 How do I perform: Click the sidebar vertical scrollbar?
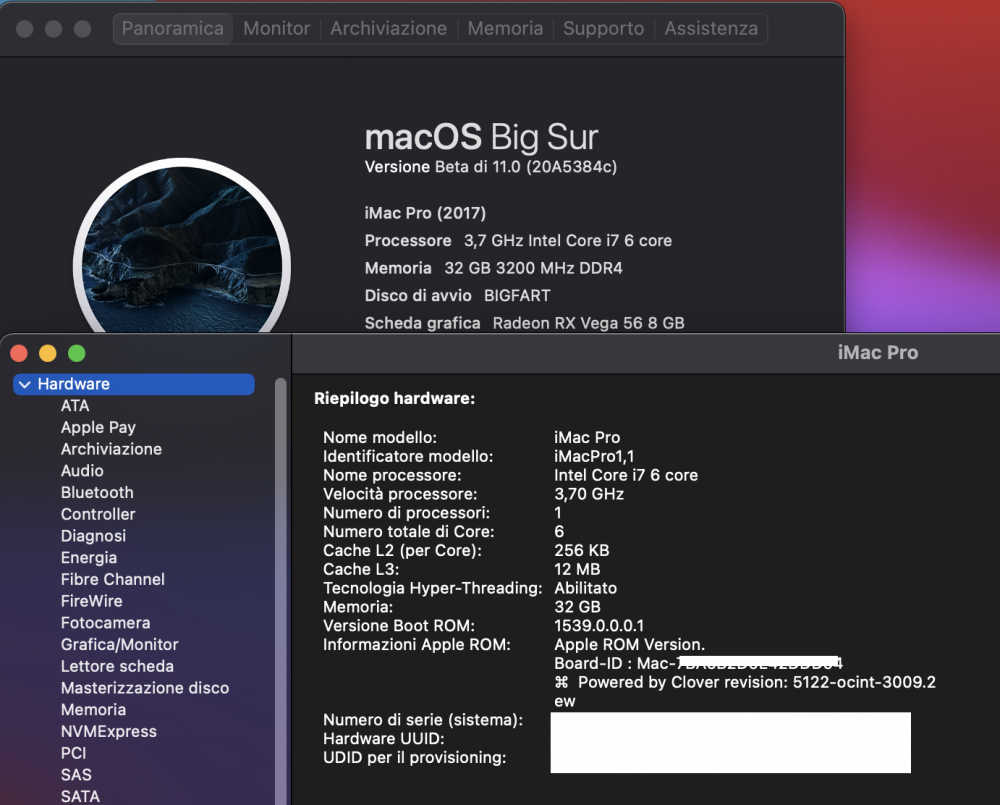click(281, 591)
